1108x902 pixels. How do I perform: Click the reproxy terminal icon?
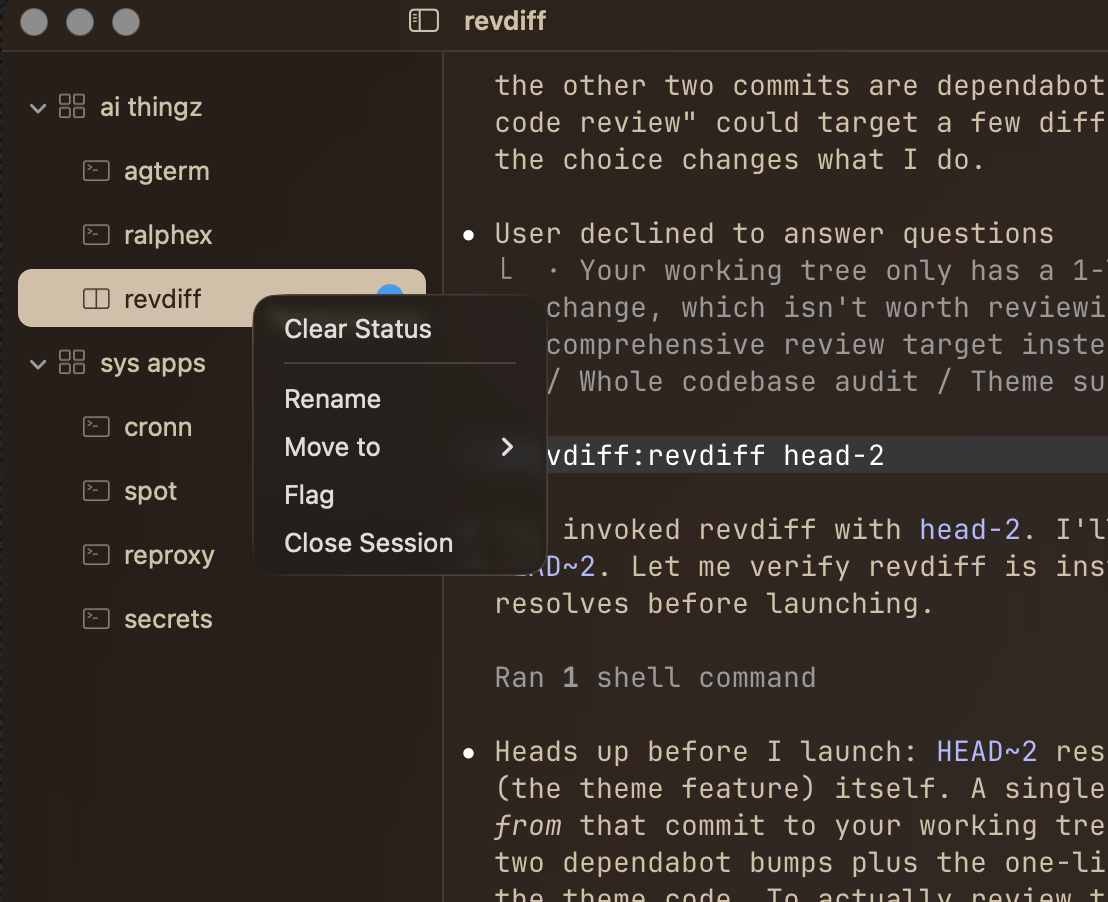coord(96,555)
